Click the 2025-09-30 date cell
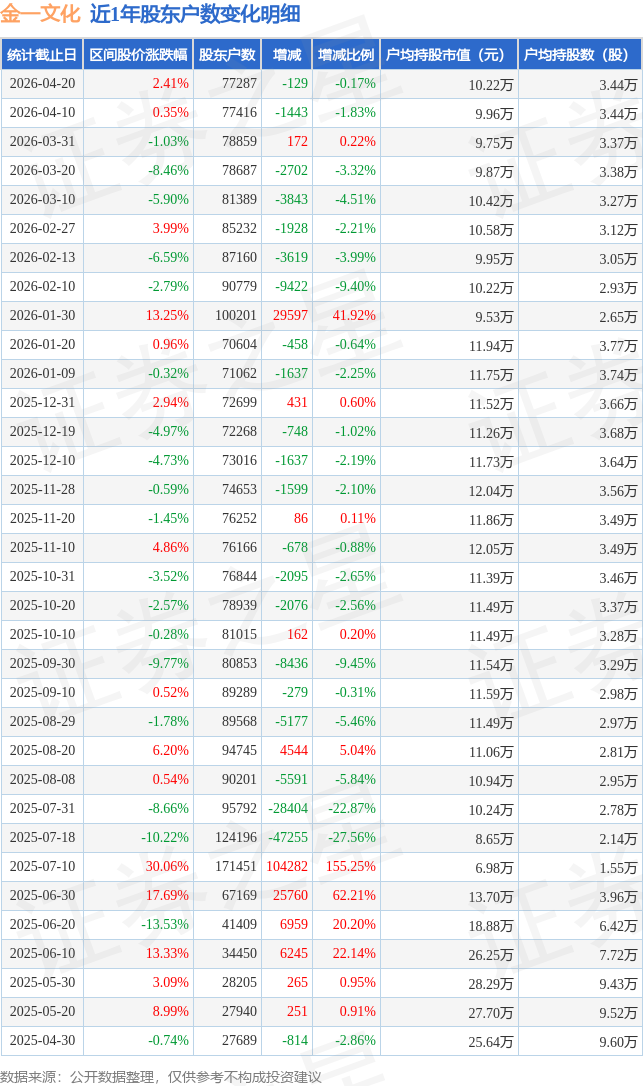This screenshot has height=1086, width=643. (42, 664)
